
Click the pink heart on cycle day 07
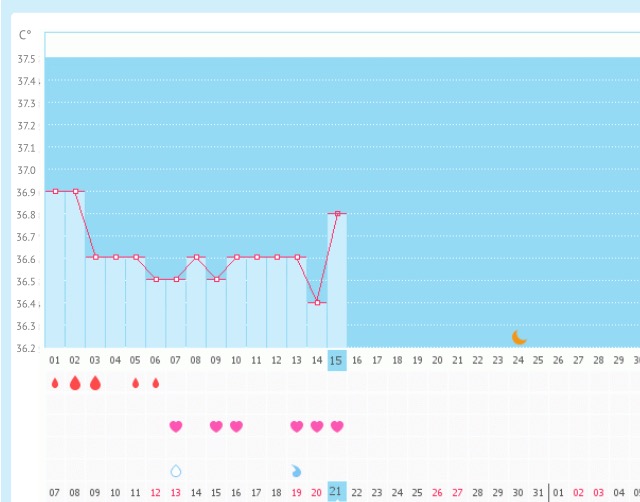tap(176, 426)
